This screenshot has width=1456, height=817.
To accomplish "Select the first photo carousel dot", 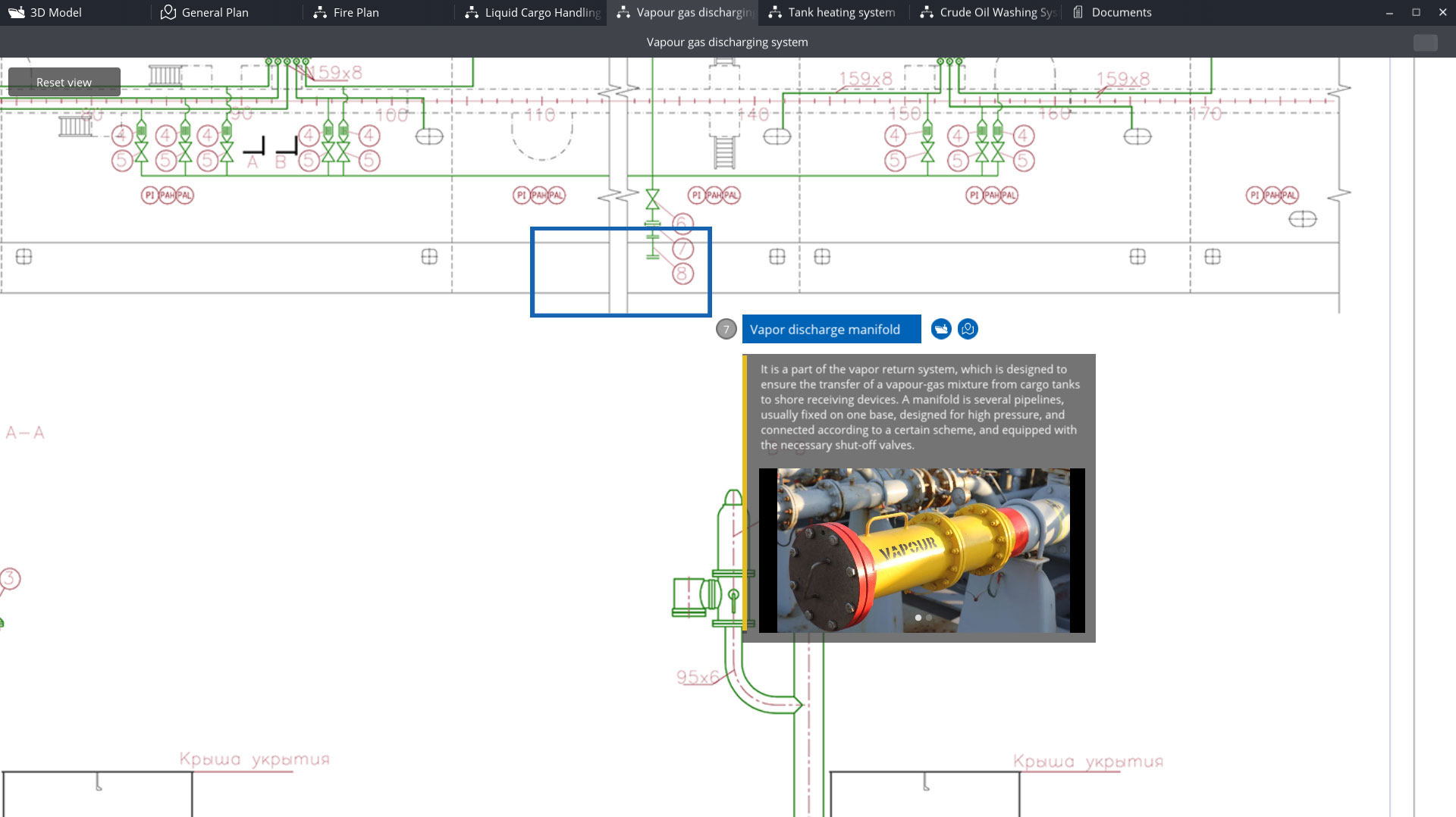I will coord(918,618).
